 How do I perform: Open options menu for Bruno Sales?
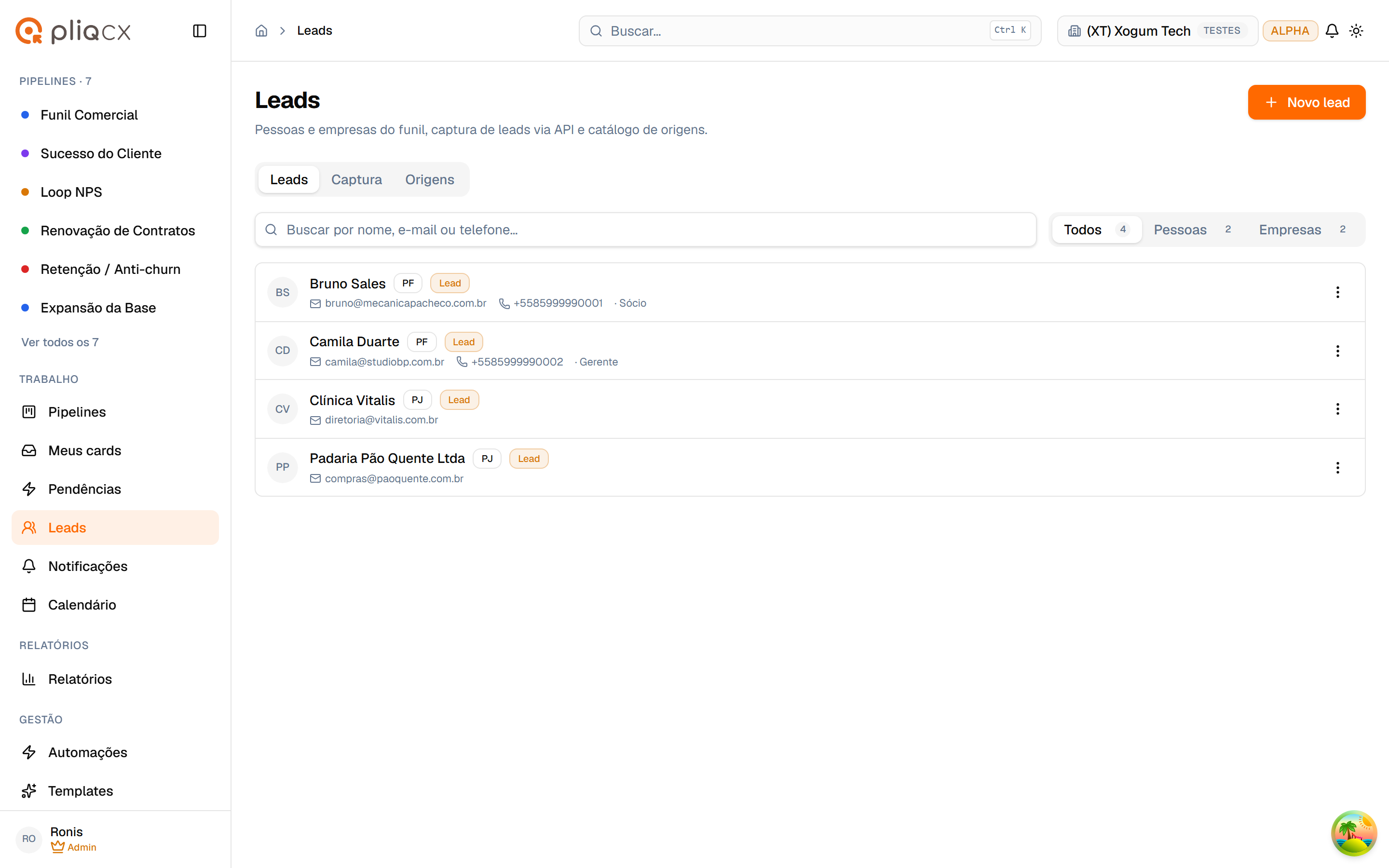click(1337, 292)
